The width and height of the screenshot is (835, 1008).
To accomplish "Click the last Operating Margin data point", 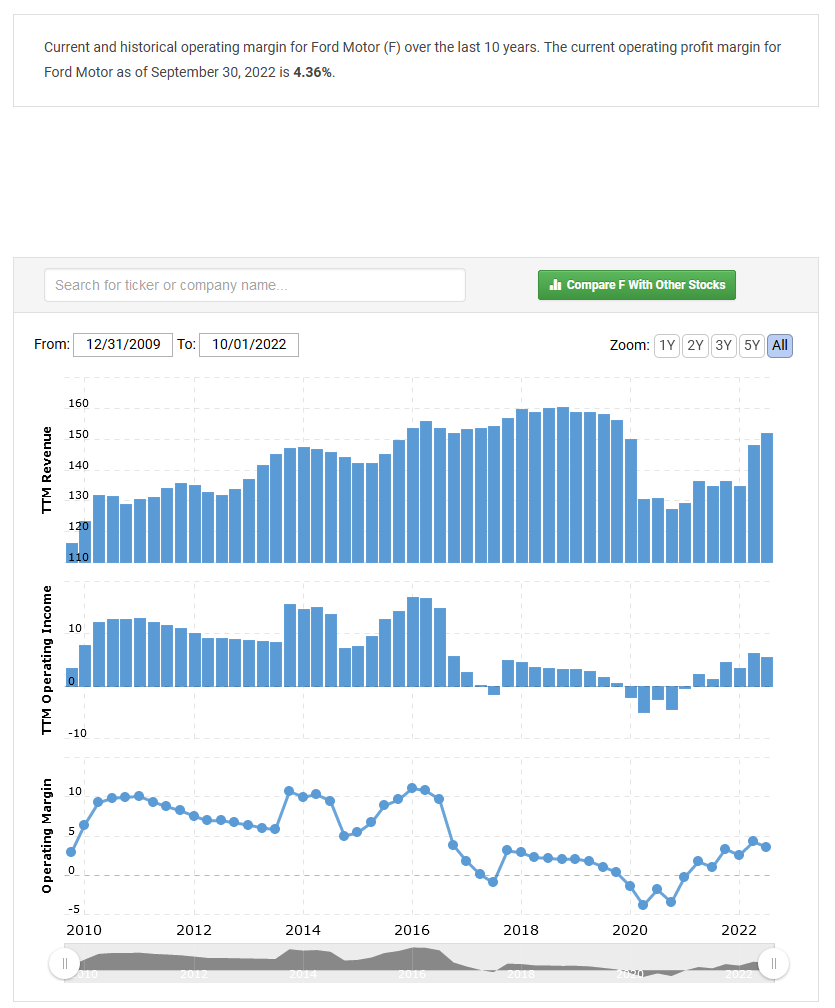I will click(x=766, y=847).
